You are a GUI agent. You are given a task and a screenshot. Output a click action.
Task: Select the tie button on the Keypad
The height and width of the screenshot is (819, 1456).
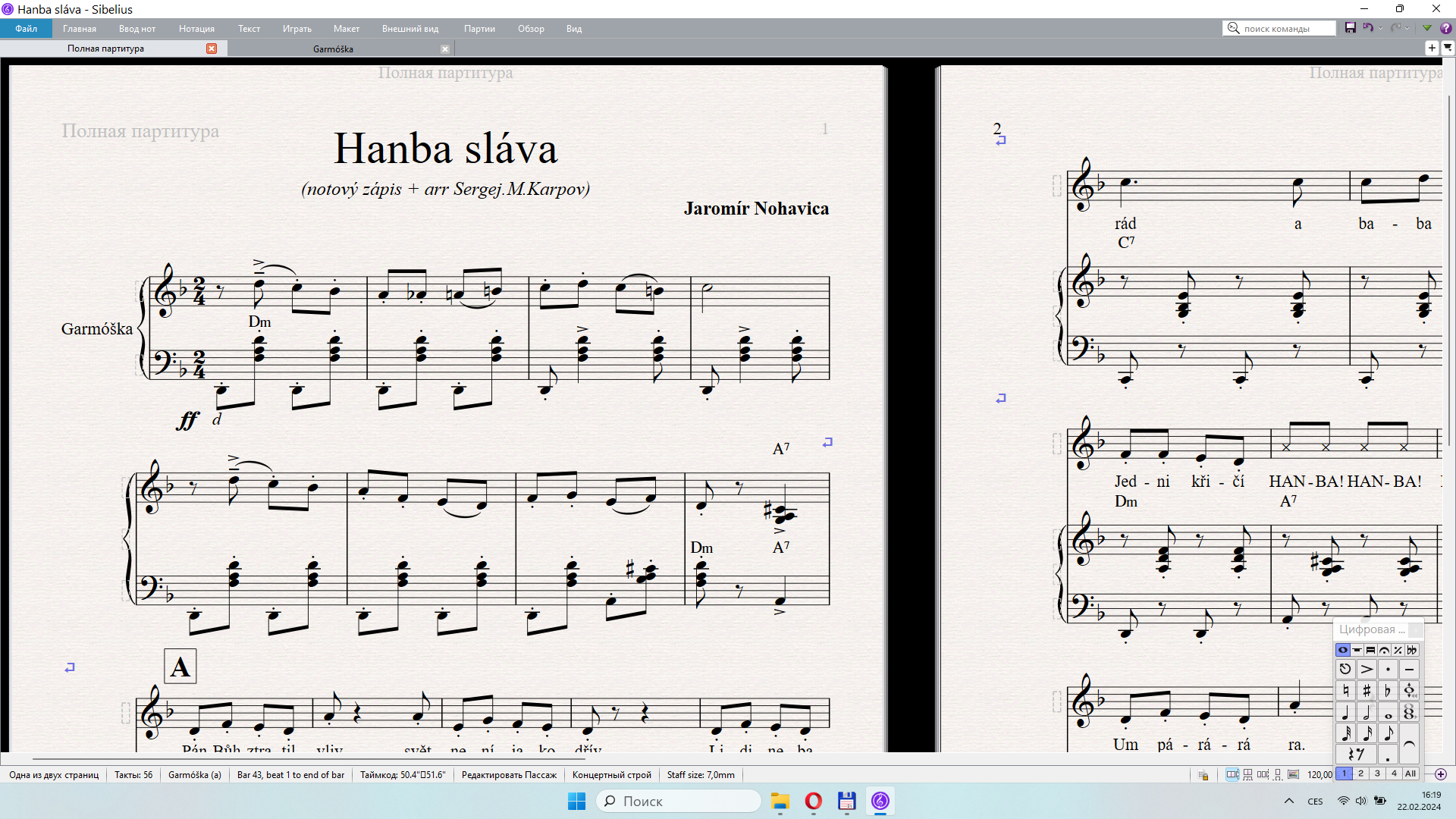(1410, 743)
